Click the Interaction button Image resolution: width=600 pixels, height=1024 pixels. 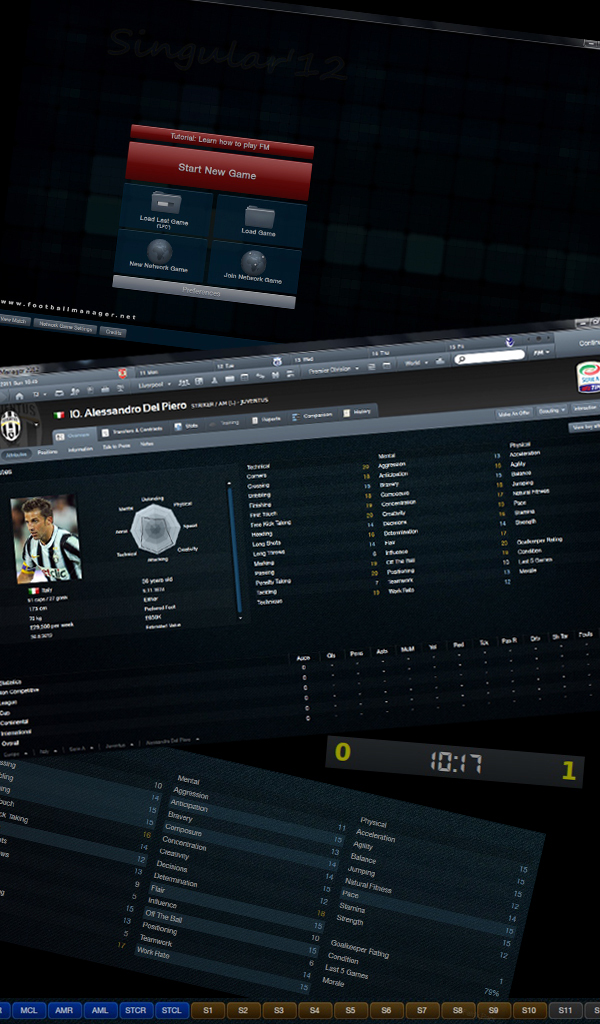[586, 408]
